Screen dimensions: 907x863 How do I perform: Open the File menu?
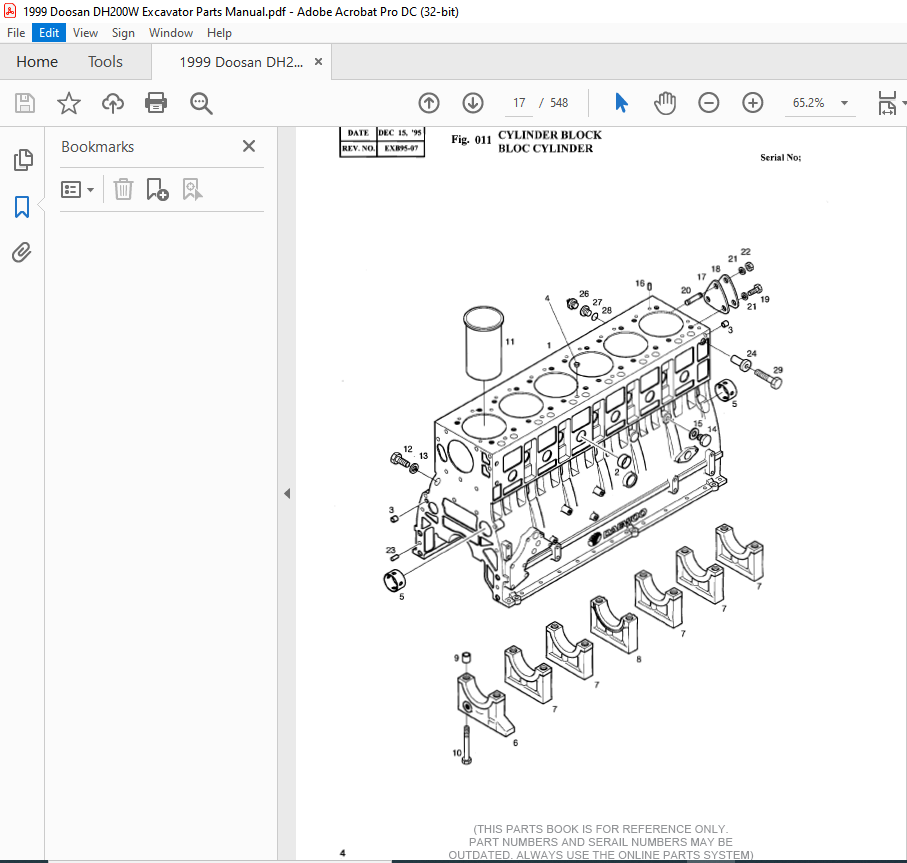coord(16,33)
